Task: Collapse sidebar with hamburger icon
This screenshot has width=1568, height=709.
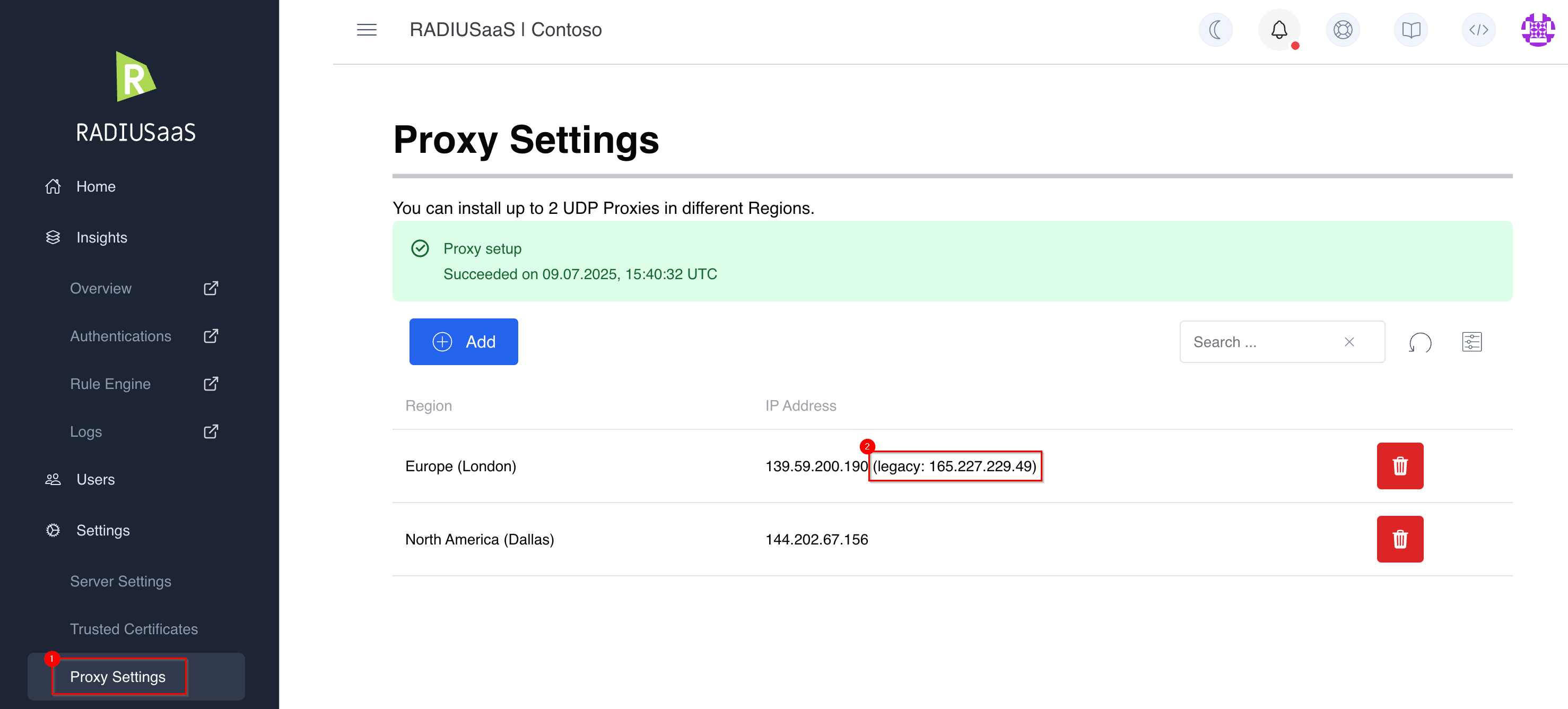Action: click(x=367, y=30)
